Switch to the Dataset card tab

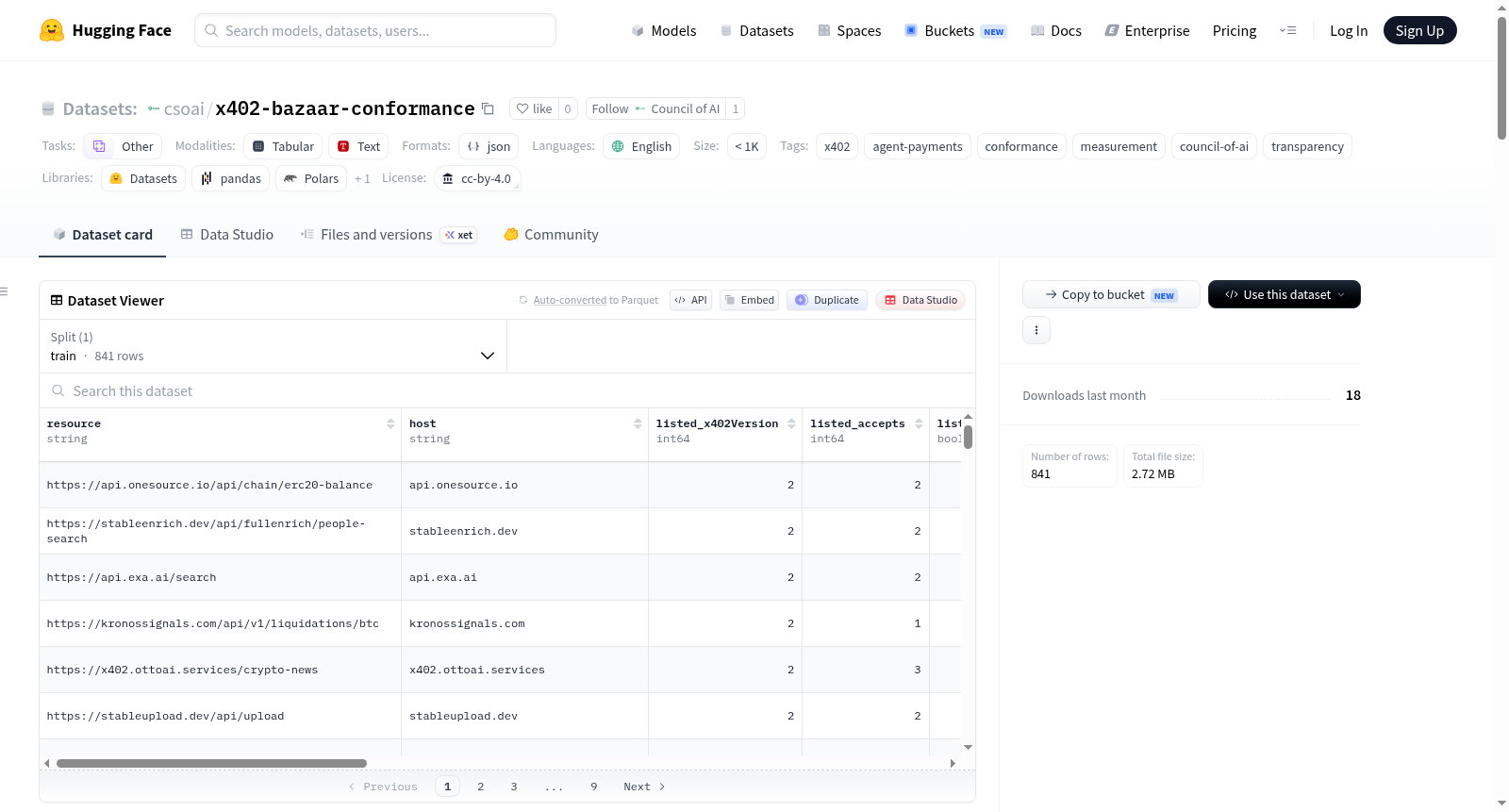(x=102, y=235)
